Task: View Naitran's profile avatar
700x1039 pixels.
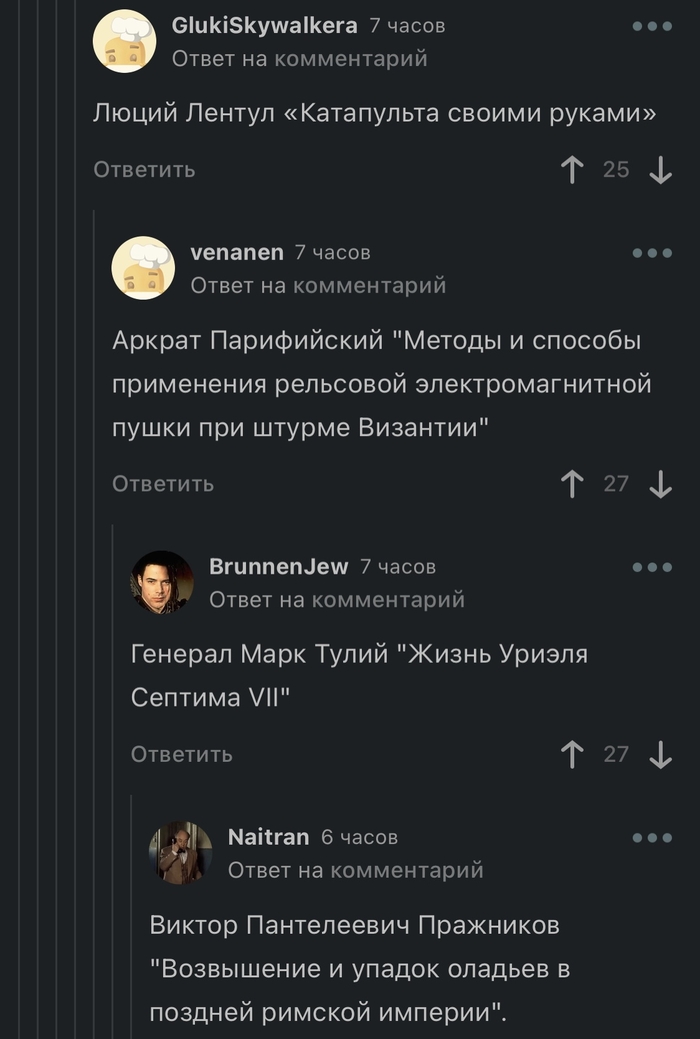Action: [x=181, y=852]
